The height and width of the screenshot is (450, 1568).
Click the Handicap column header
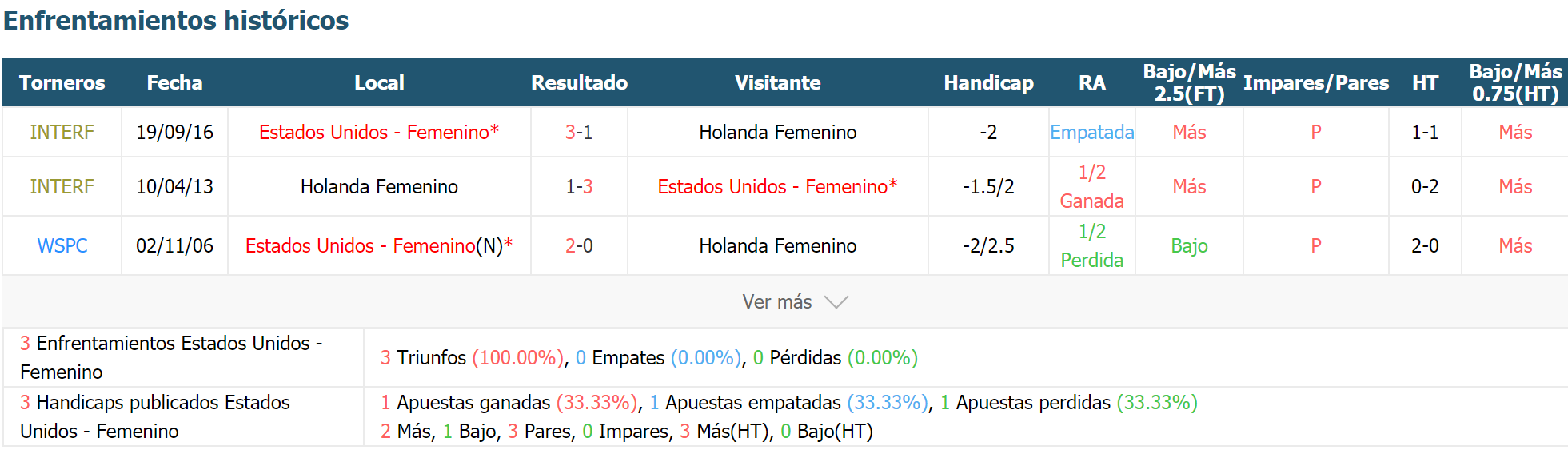(x=988, y=82)
